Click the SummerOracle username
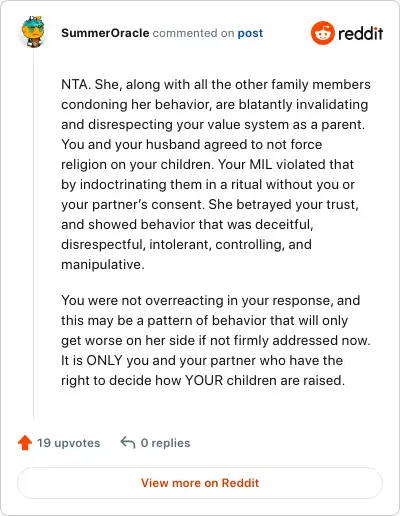This screenshot has height=516, width=400. (105, 33)
